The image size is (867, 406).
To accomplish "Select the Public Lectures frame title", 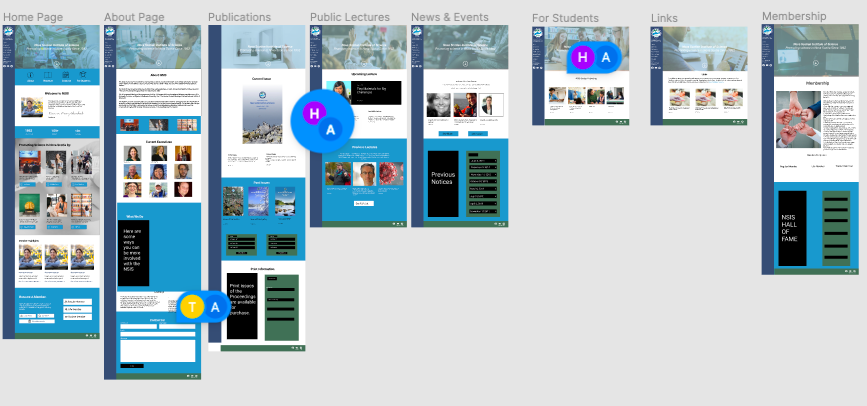I will click(351, 17).
